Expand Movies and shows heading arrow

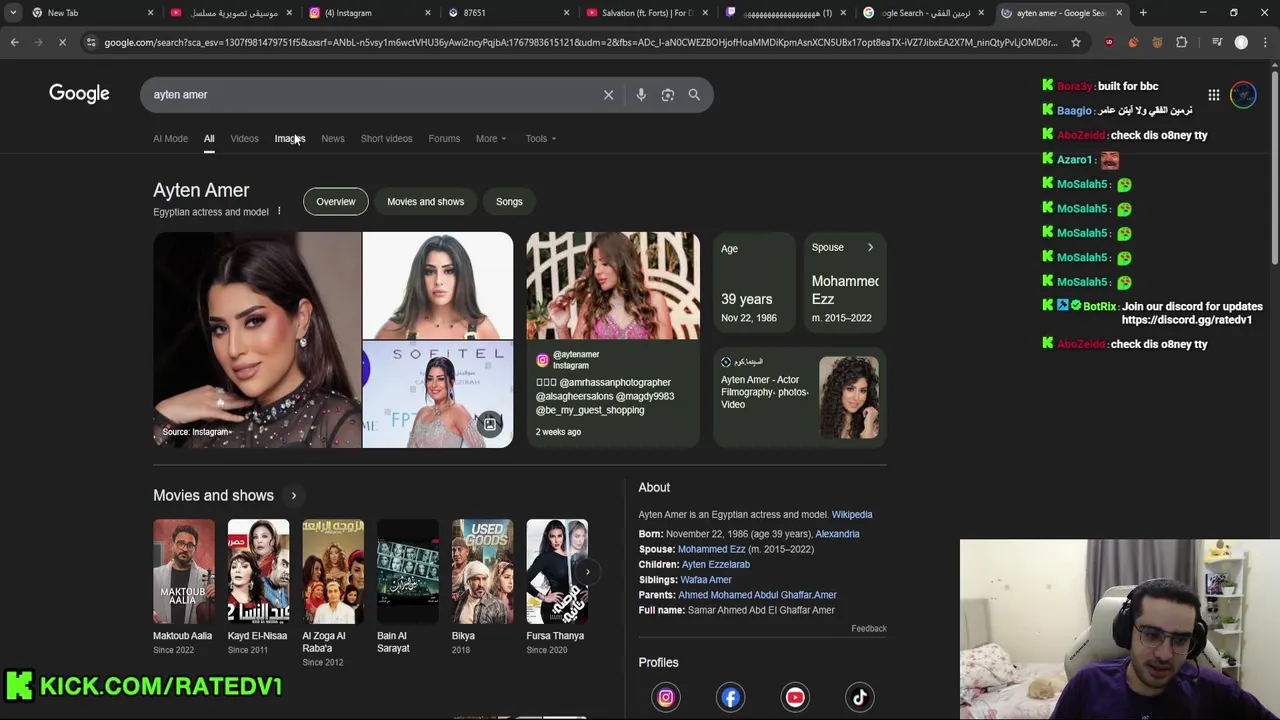(293, 496)
